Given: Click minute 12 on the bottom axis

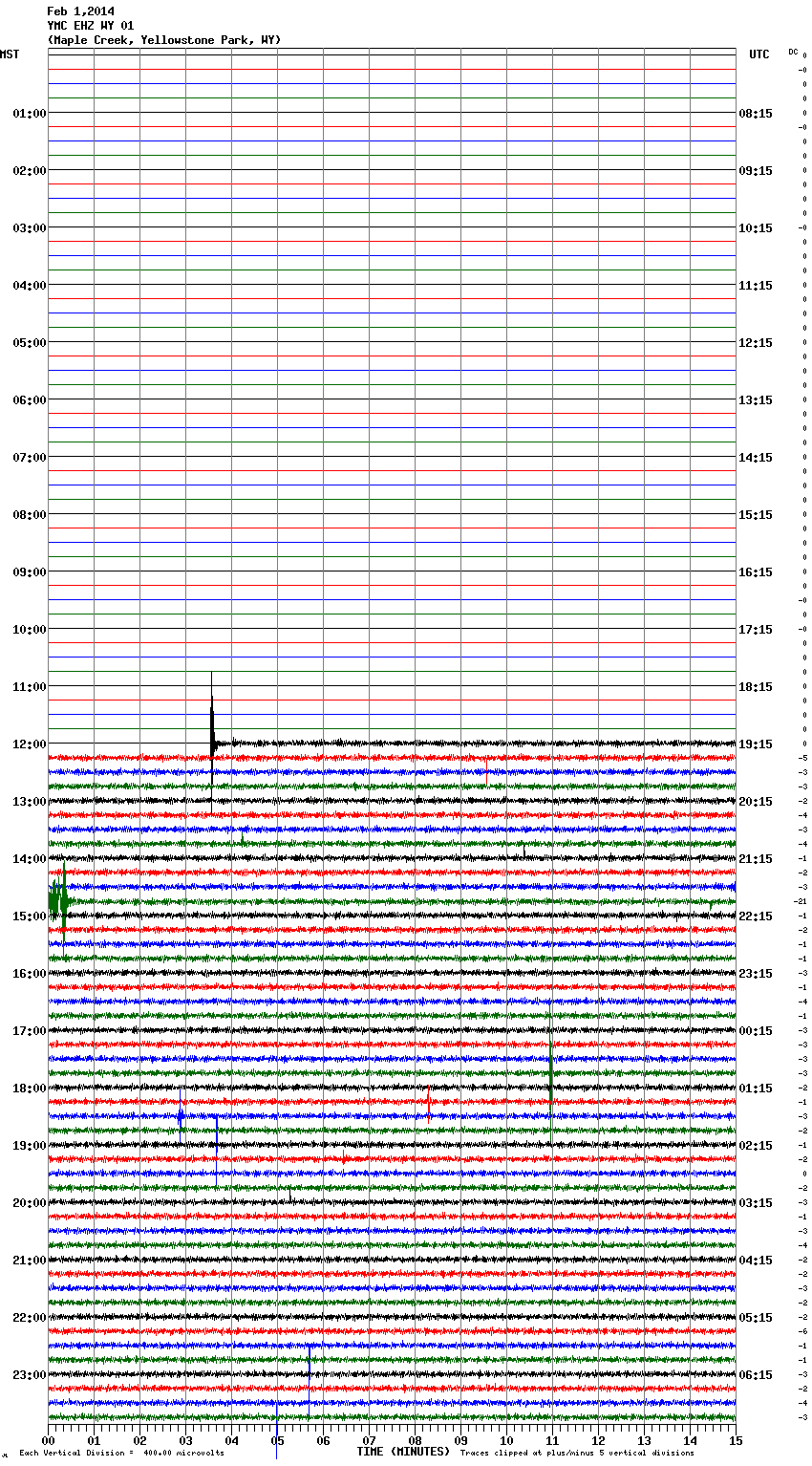Looking at the screenshot, I should (598, 1440).
